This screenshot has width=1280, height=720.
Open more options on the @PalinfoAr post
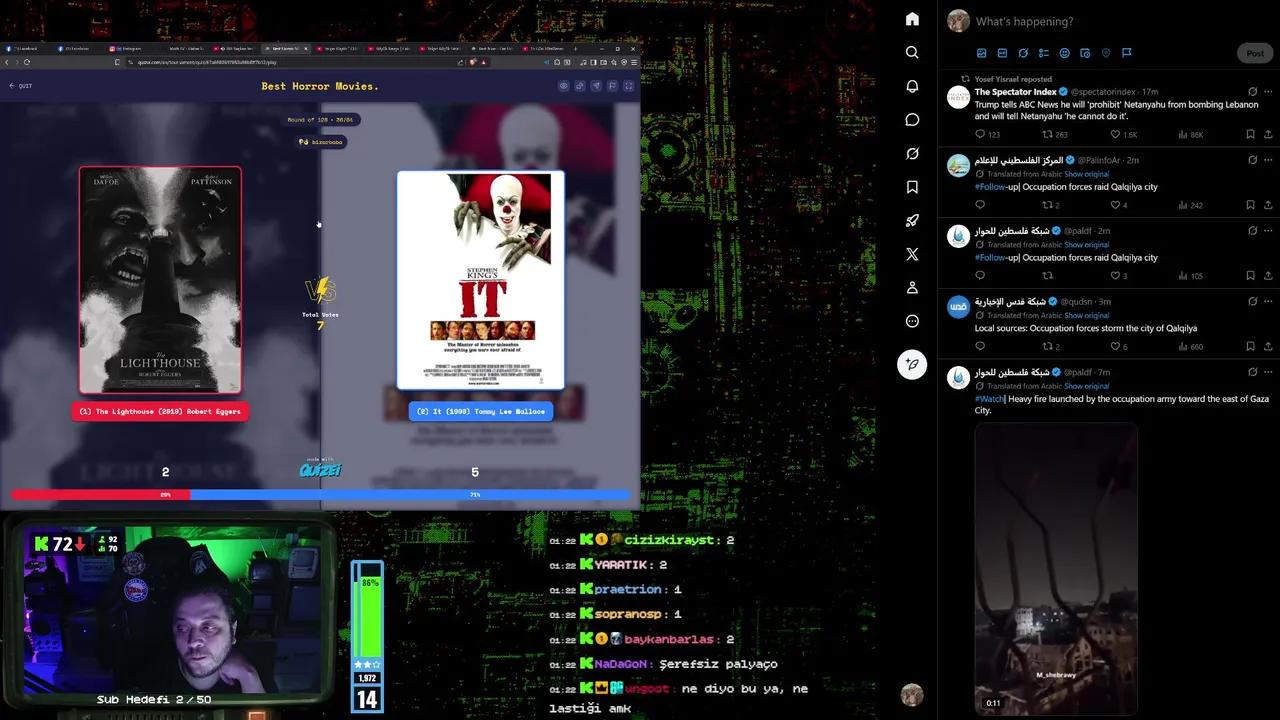(1268, 160)
